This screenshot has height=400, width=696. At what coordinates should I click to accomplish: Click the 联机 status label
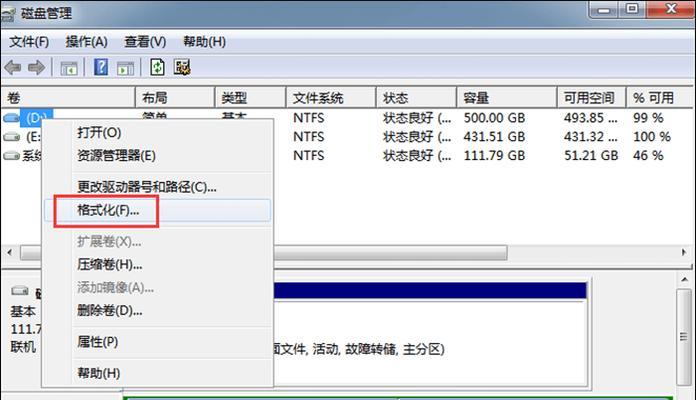[x=23, y=346]
